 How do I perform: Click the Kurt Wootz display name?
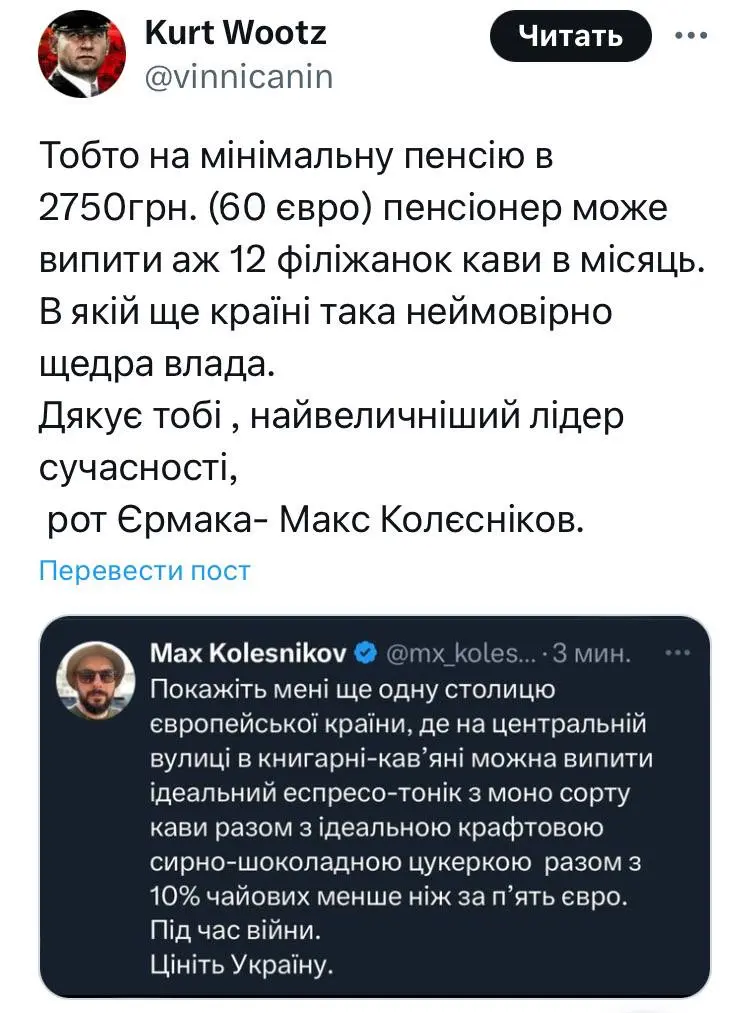pos(235,34)
